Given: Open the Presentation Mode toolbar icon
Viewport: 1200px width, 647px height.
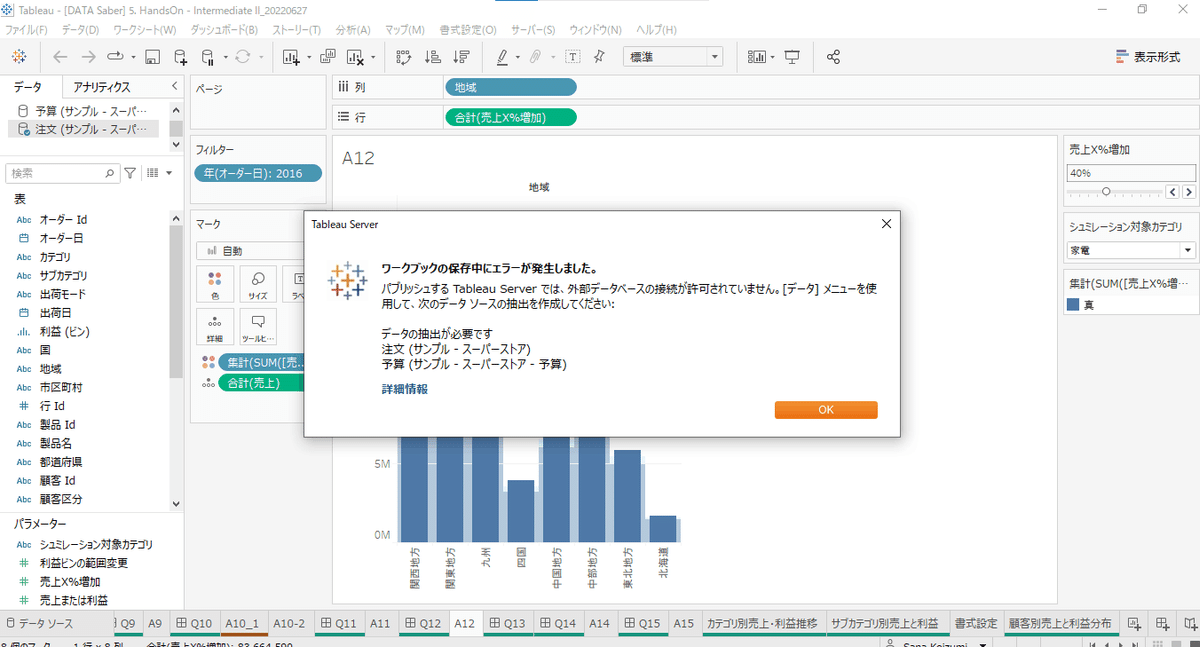Looking at the screenshot, I should click(791, 57).
